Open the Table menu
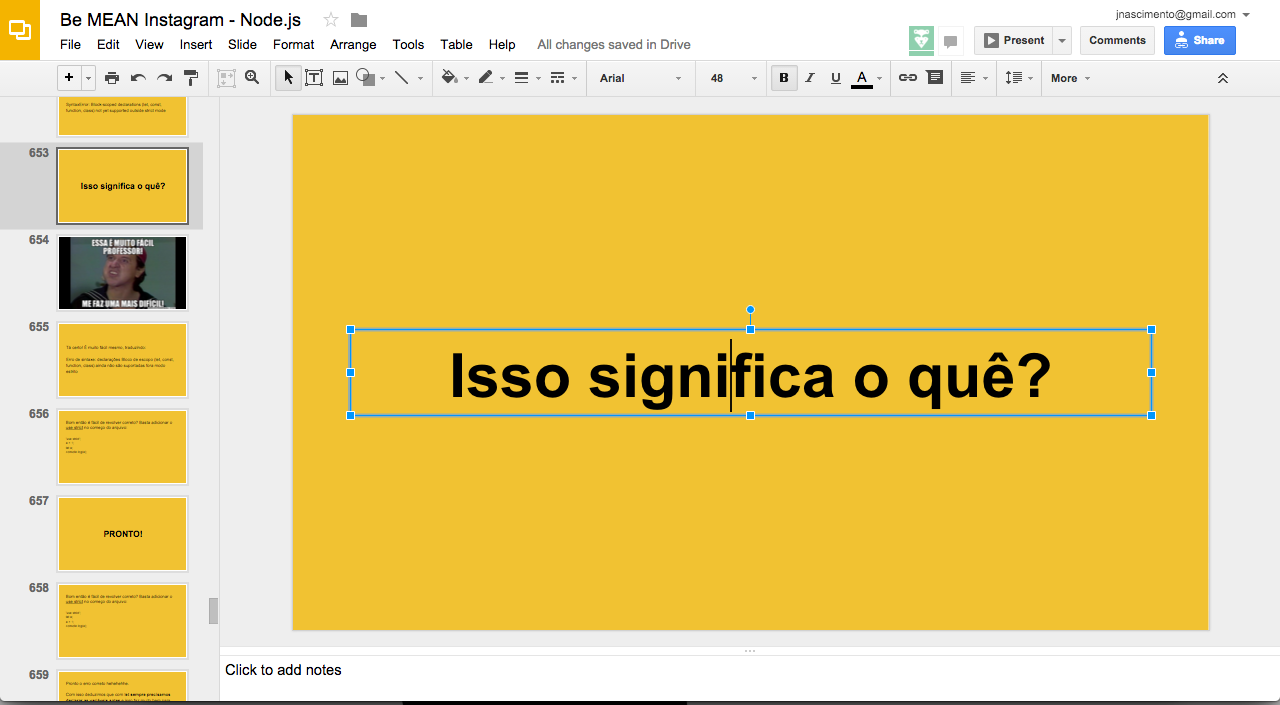 [456, 44]
